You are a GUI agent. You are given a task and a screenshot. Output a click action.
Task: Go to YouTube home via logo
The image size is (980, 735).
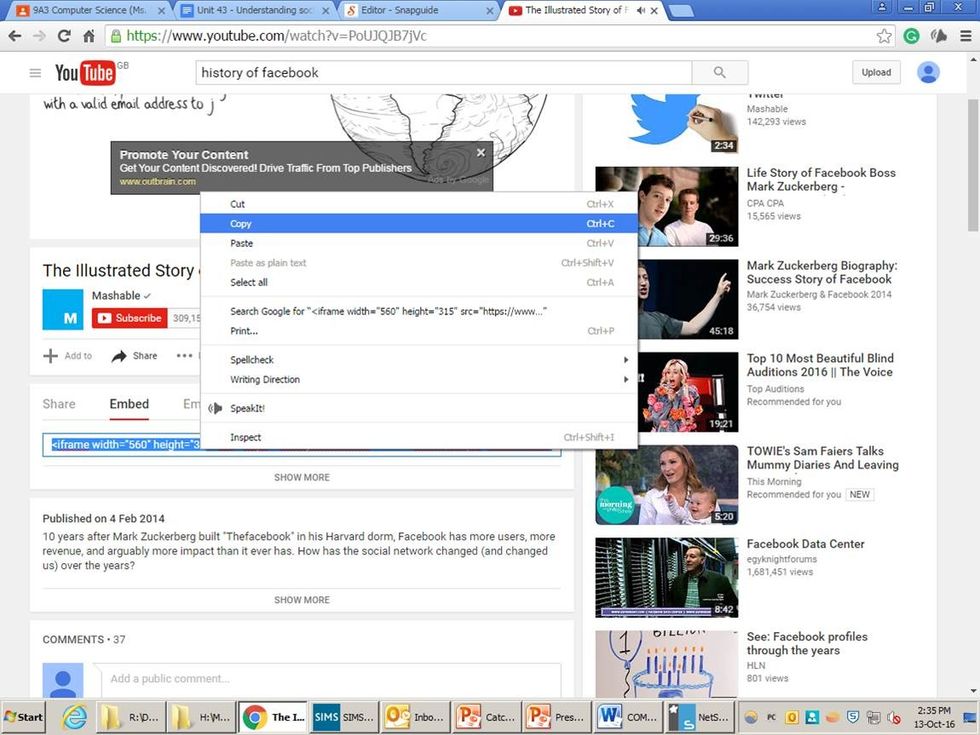pos(85,73)
